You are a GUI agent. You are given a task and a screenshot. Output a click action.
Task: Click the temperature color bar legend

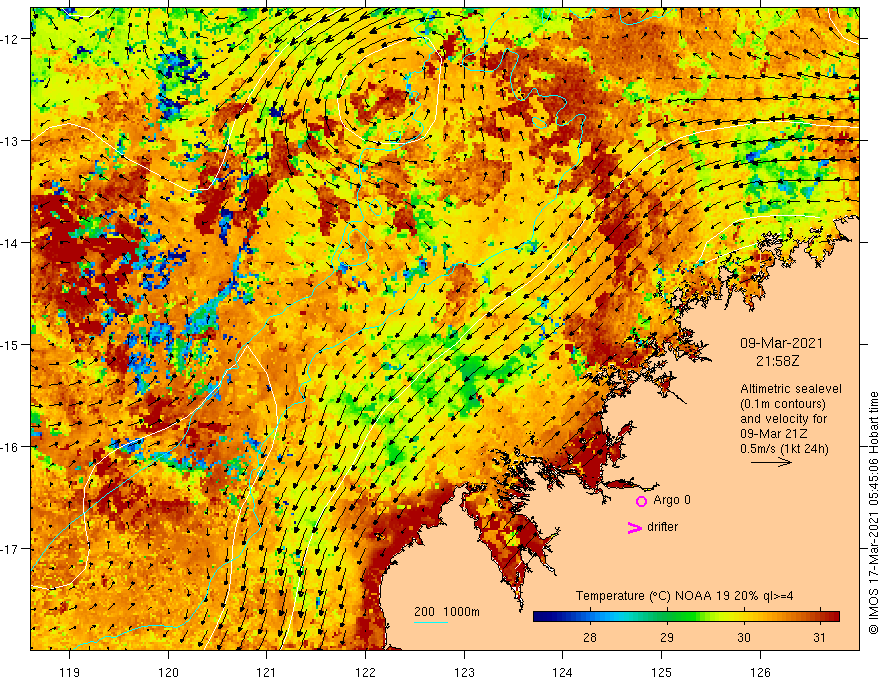click(x=686, y=617)
